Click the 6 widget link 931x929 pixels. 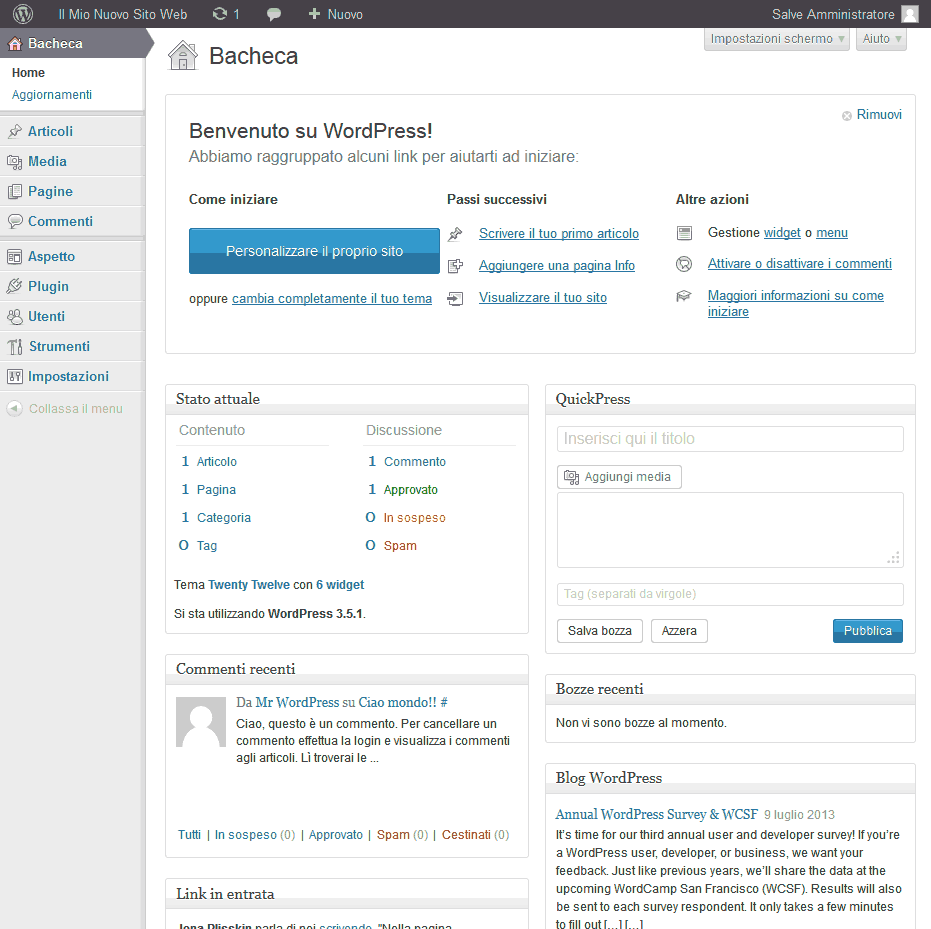(x=340, y=585)
